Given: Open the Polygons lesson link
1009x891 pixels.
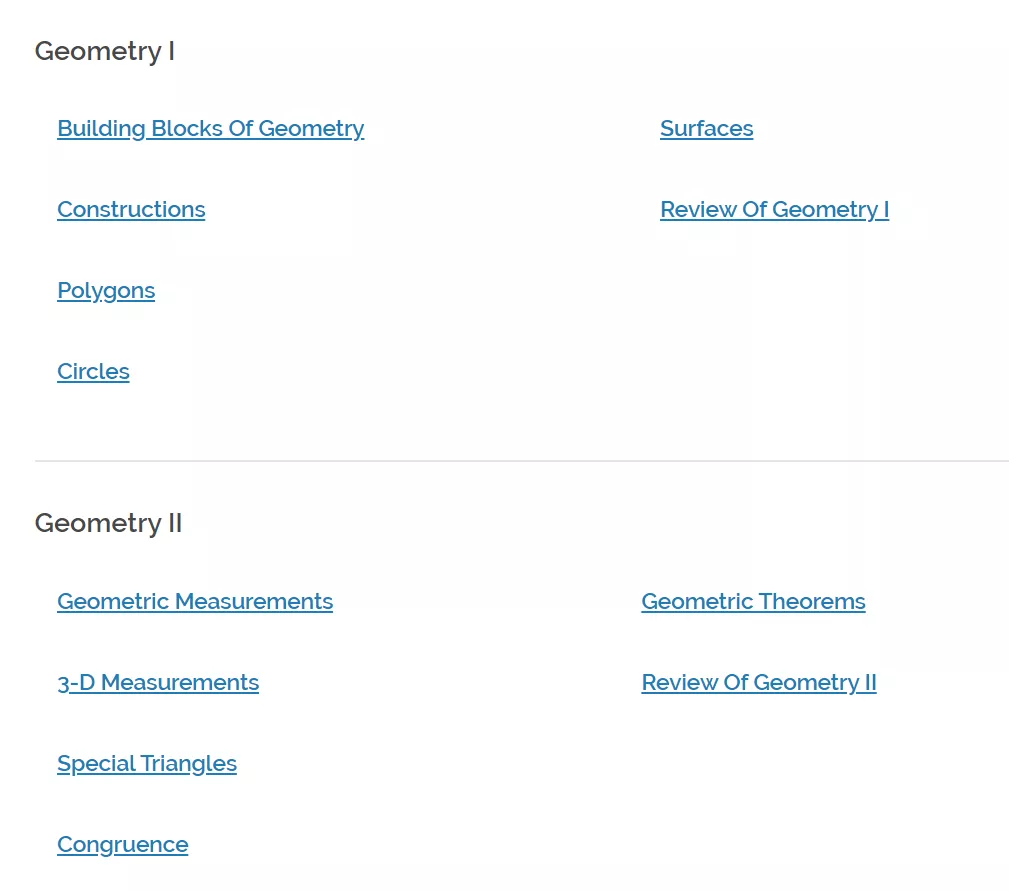Looking at the screenshot, I should point(106,291).
